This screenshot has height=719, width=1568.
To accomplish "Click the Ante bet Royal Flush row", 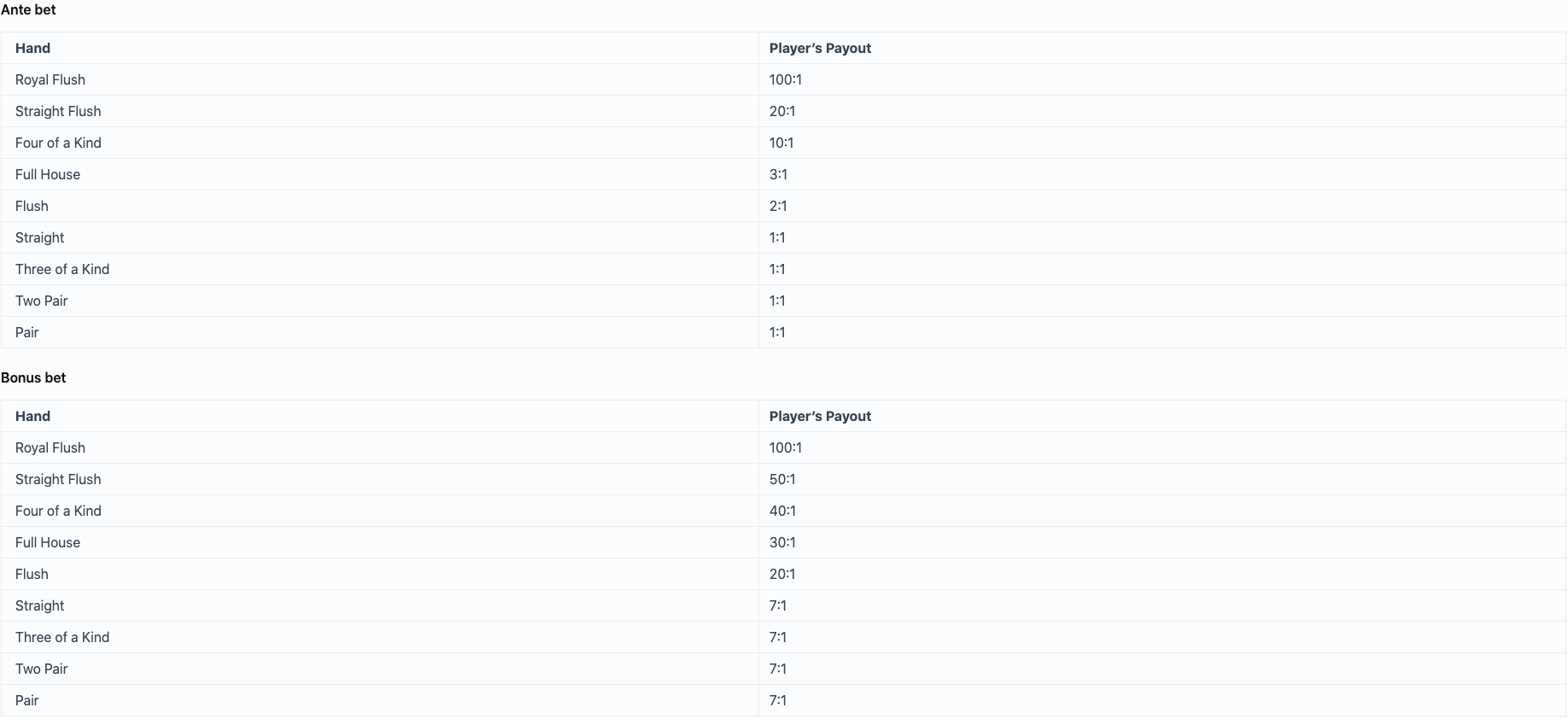I will click(783, 79).
